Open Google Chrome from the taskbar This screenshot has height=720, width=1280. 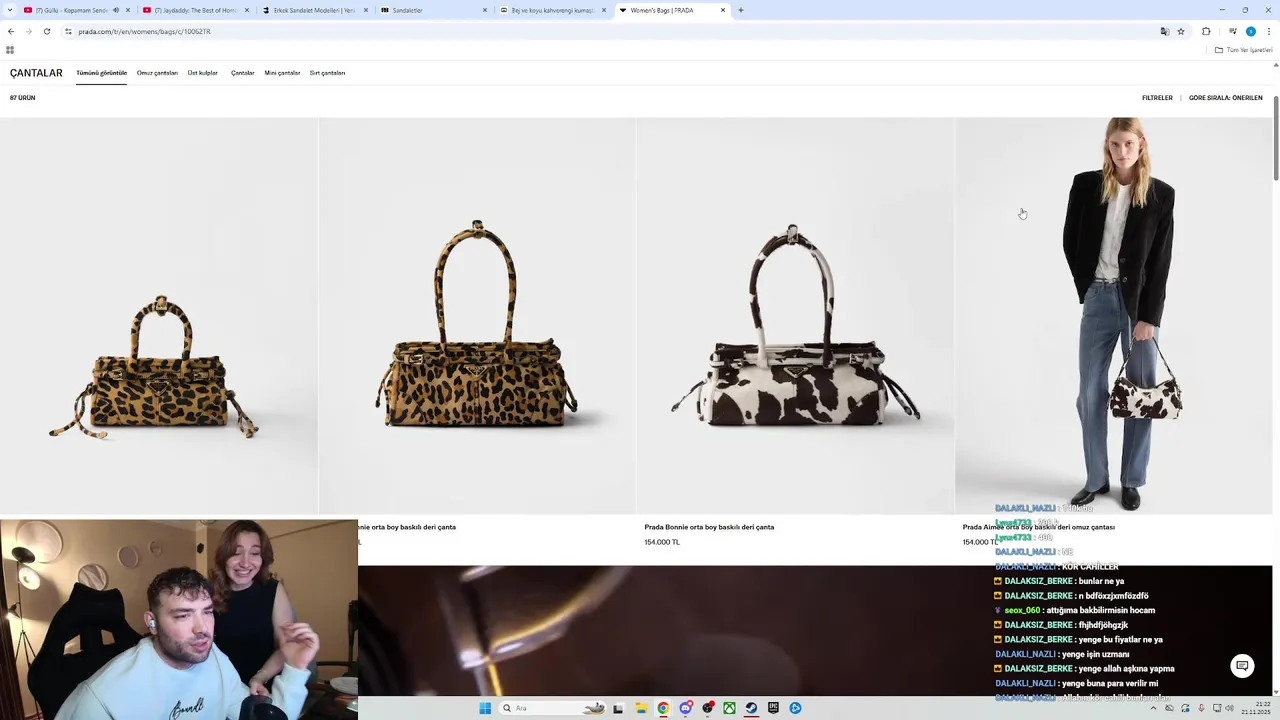(x=663, y=708)
